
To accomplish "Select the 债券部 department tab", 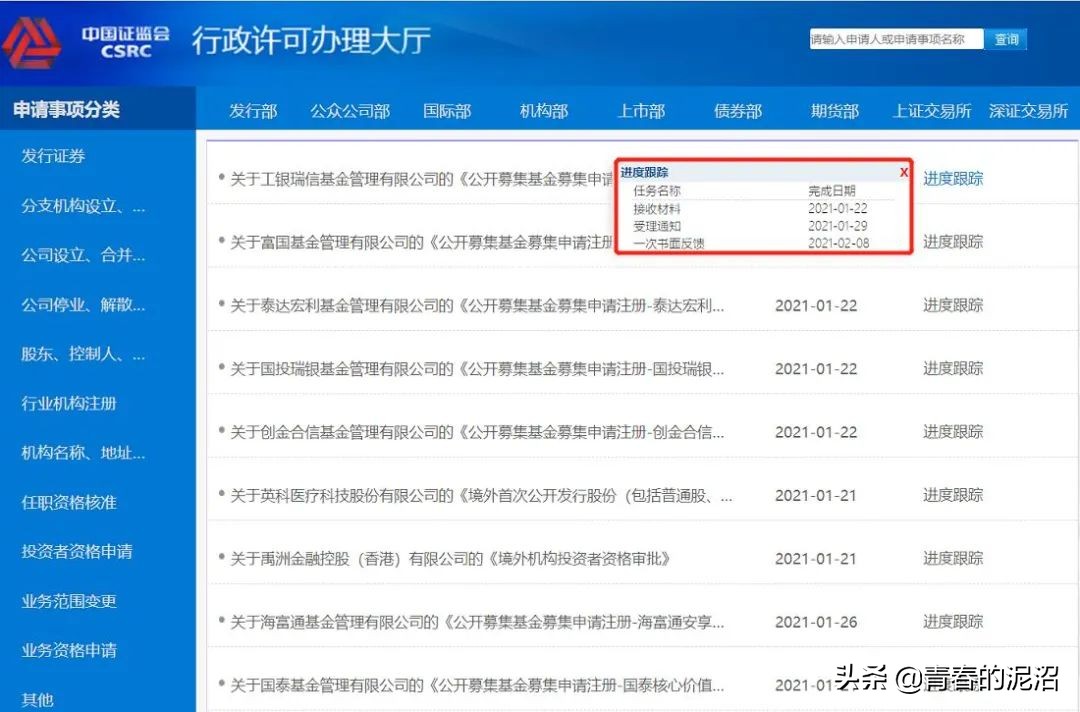I will (737, 111).
